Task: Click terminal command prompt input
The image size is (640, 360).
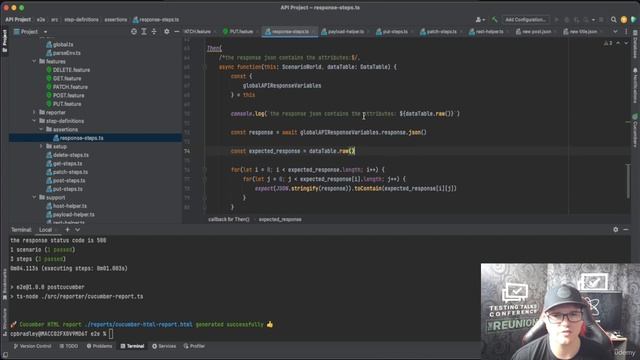Action: pos(111,334)
